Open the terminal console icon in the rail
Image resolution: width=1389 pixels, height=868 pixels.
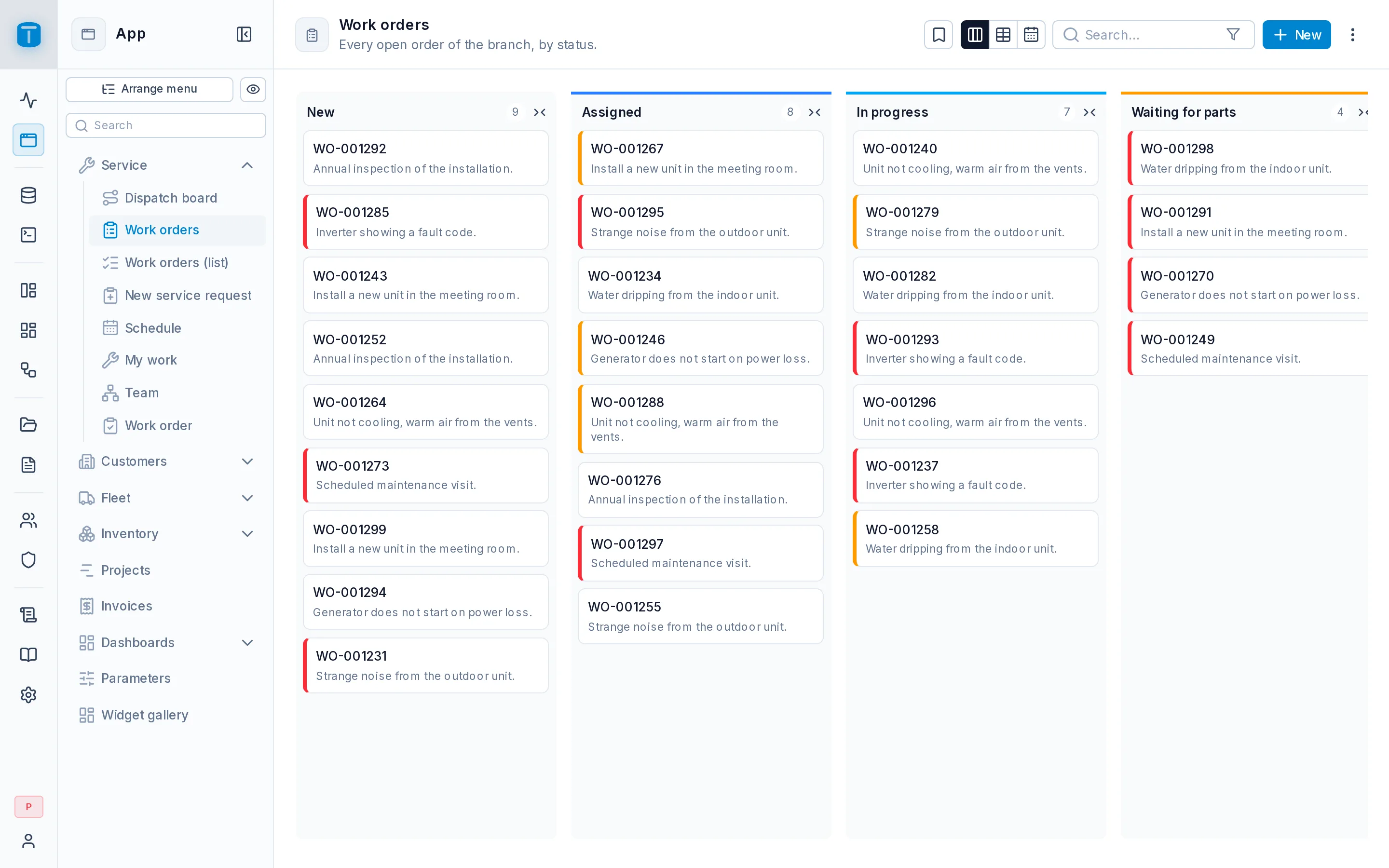(28, 235)
